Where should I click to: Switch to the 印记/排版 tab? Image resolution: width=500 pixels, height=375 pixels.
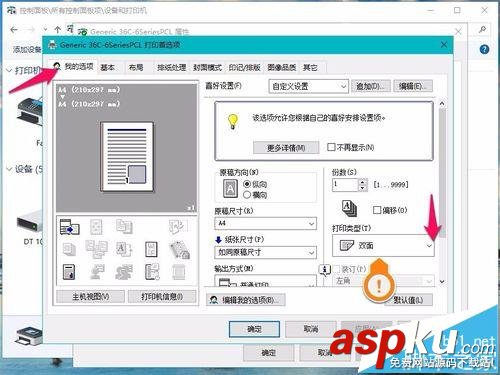click(x=245, y=68)
